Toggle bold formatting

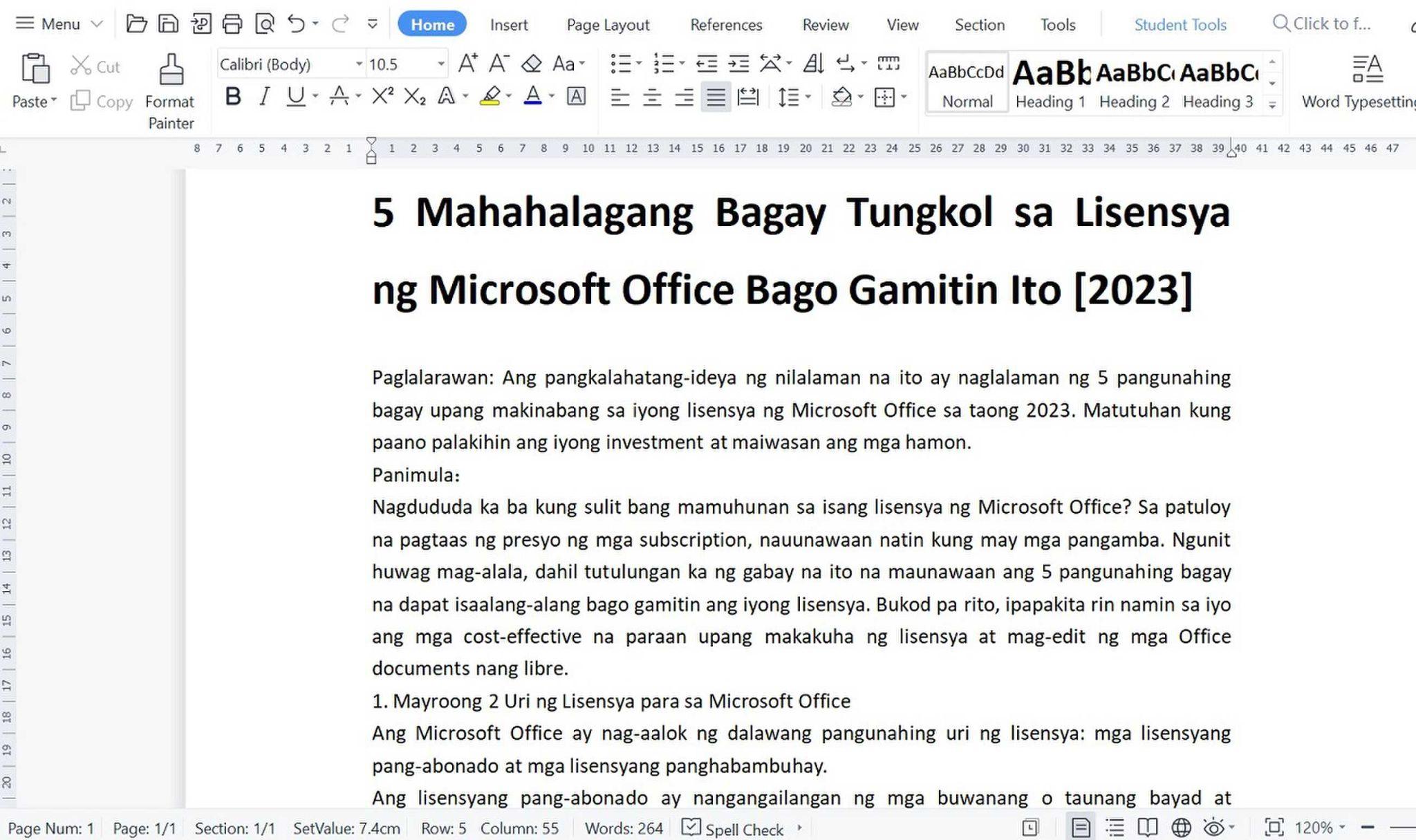pyautogui.click(x=233, y=96)
